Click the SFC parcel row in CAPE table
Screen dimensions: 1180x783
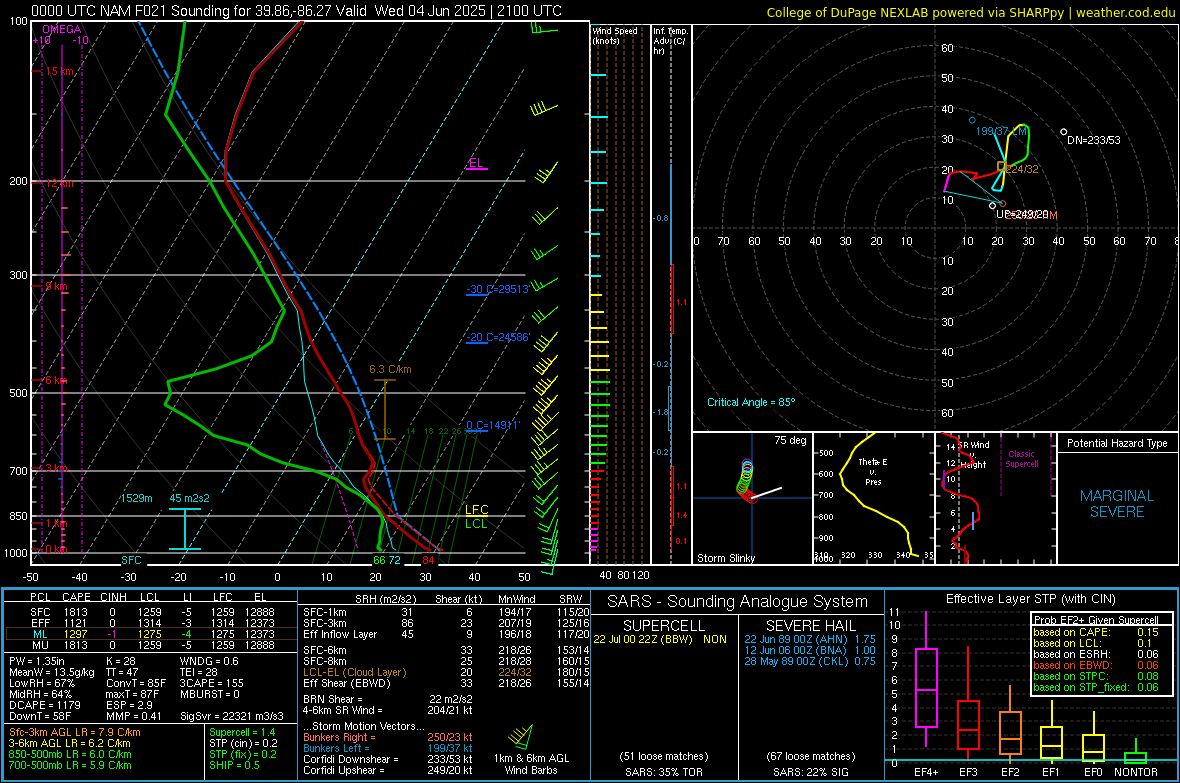click(x=152, y=612)
